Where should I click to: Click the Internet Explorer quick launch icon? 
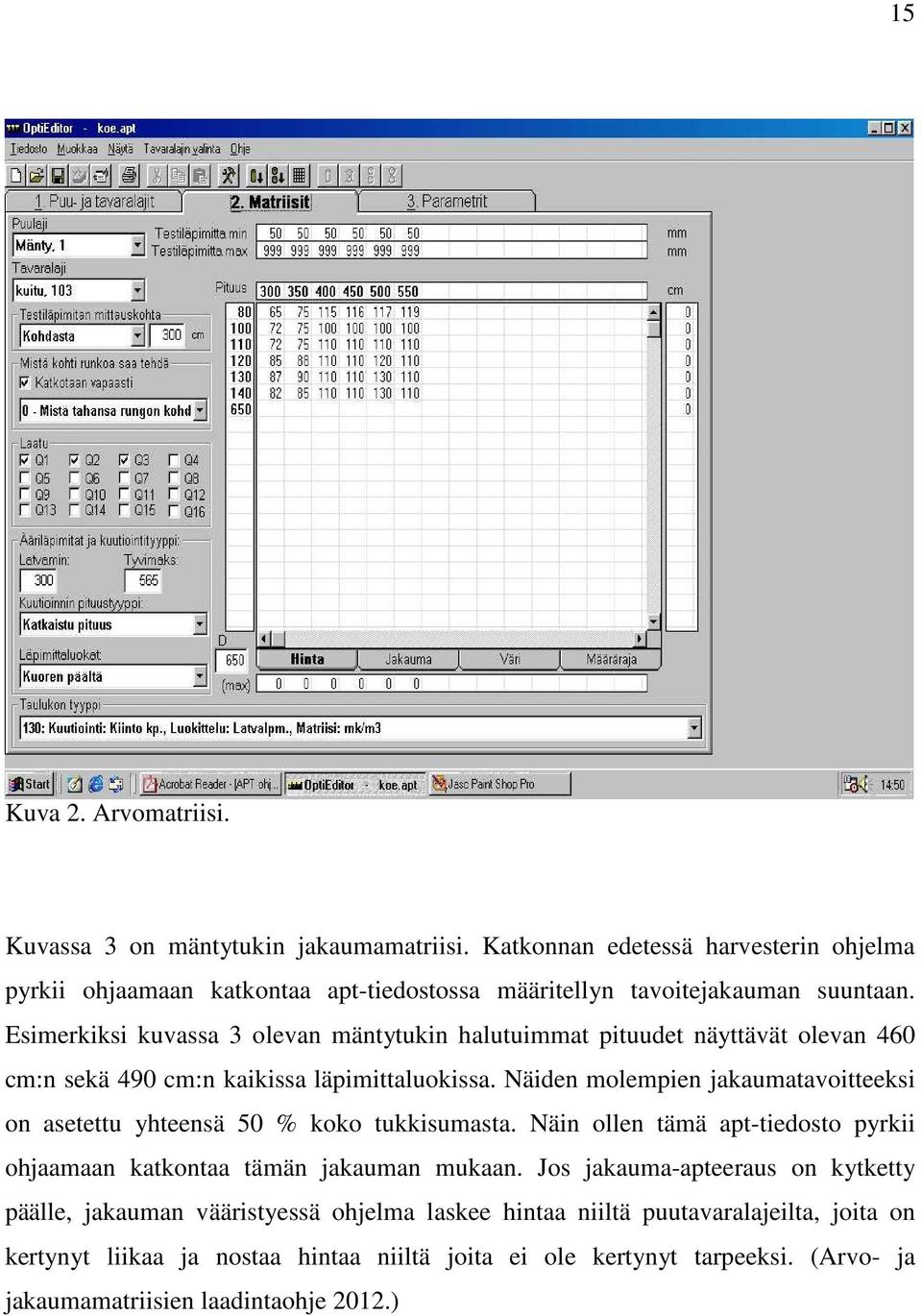point(96,784)
